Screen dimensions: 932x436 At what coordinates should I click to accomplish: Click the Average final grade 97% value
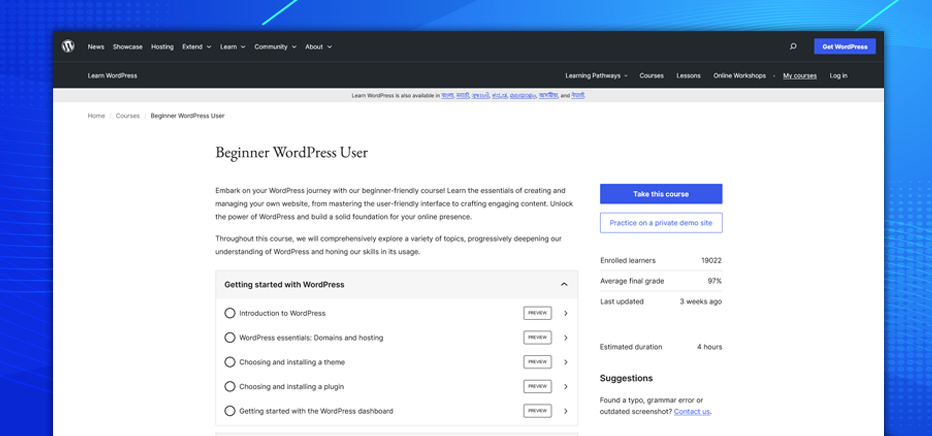pyautogui.click(x=715, y=281)
